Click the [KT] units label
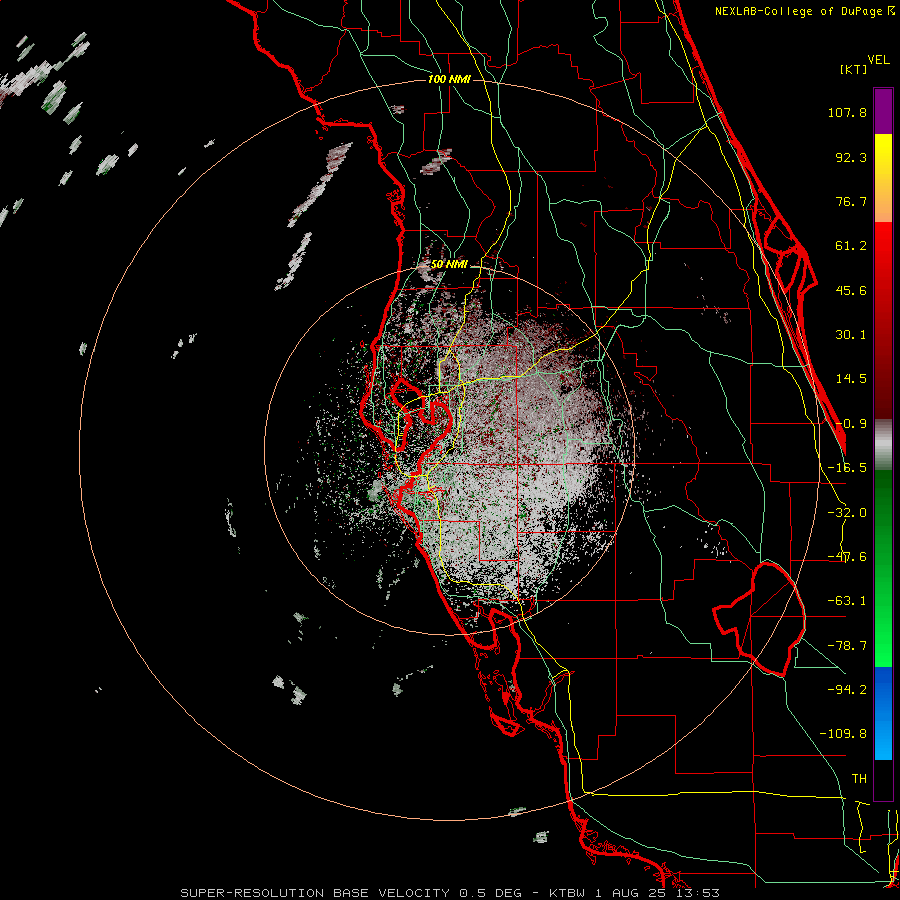 click(x=854, y=69)
